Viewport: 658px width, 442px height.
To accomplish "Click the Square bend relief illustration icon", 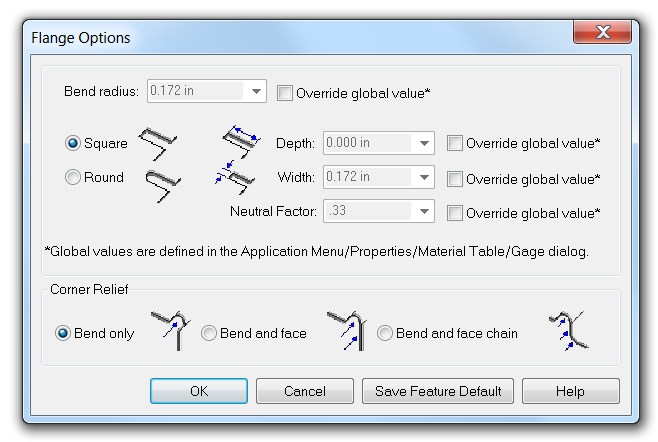I will coord(158,144).
